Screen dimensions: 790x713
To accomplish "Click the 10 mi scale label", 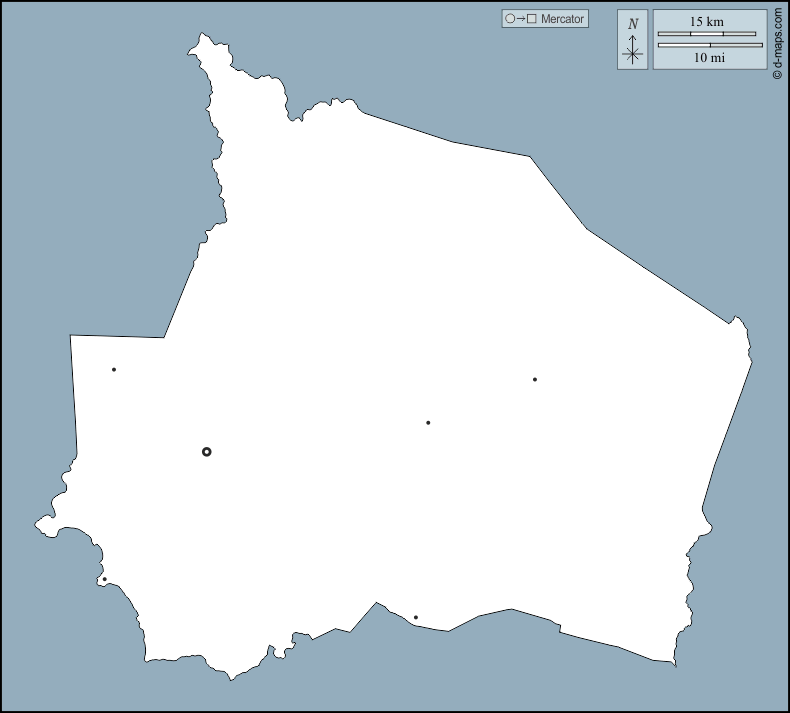I will pyautogui.click(x=709, y=58).
